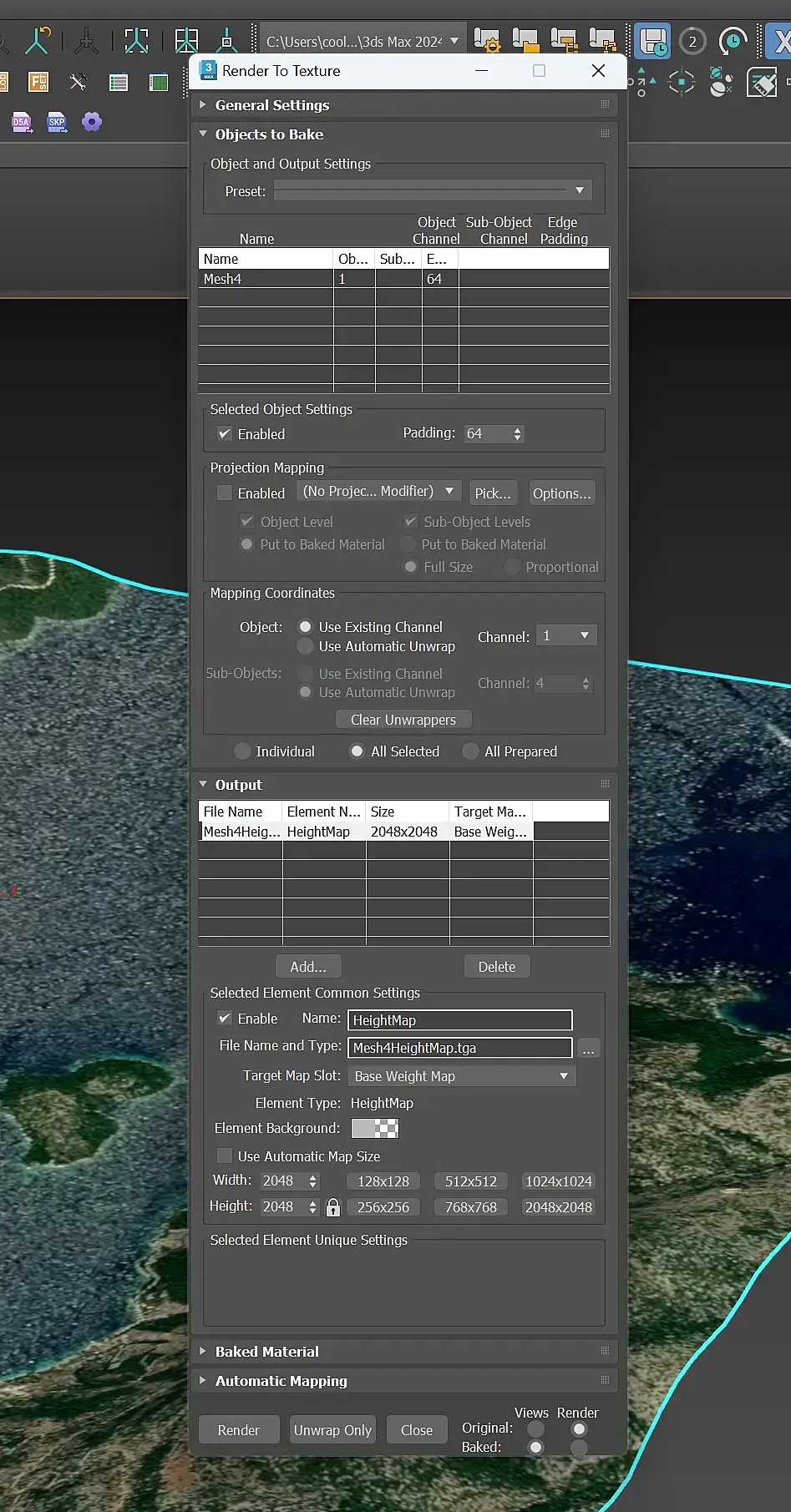The image size is (791, 1512).
Task: Click the teal link icon with orange arrow
Action: [x=38, y=40]
